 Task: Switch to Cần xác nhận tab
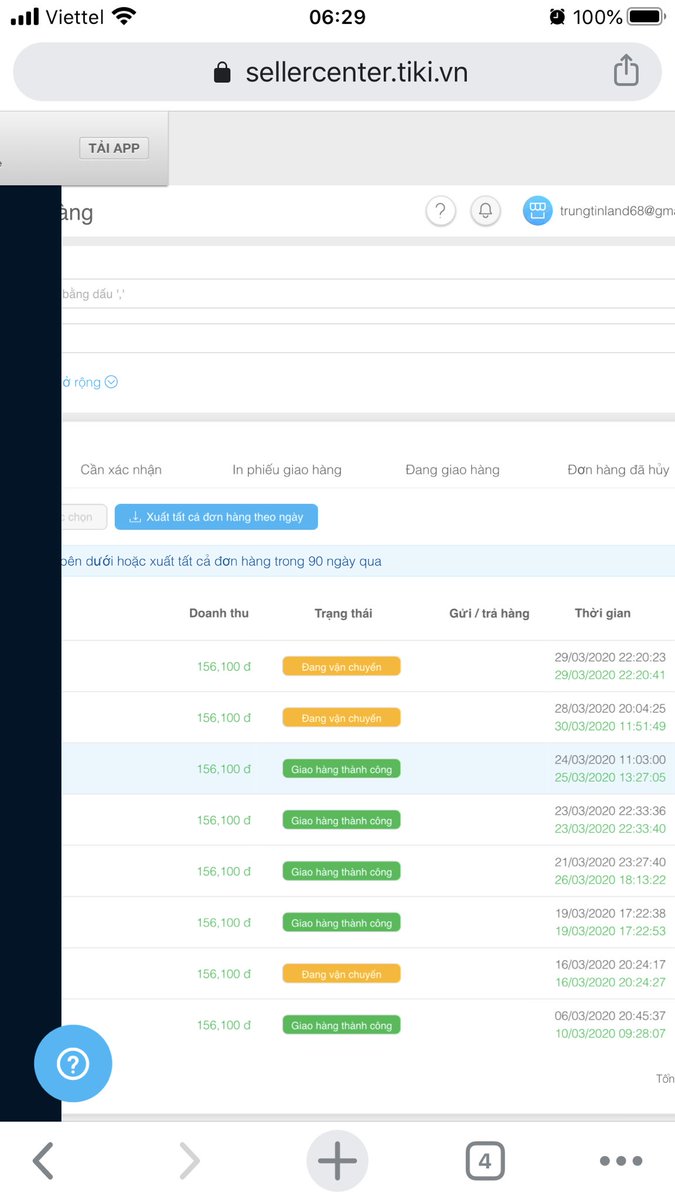click(x=121, y=470)
